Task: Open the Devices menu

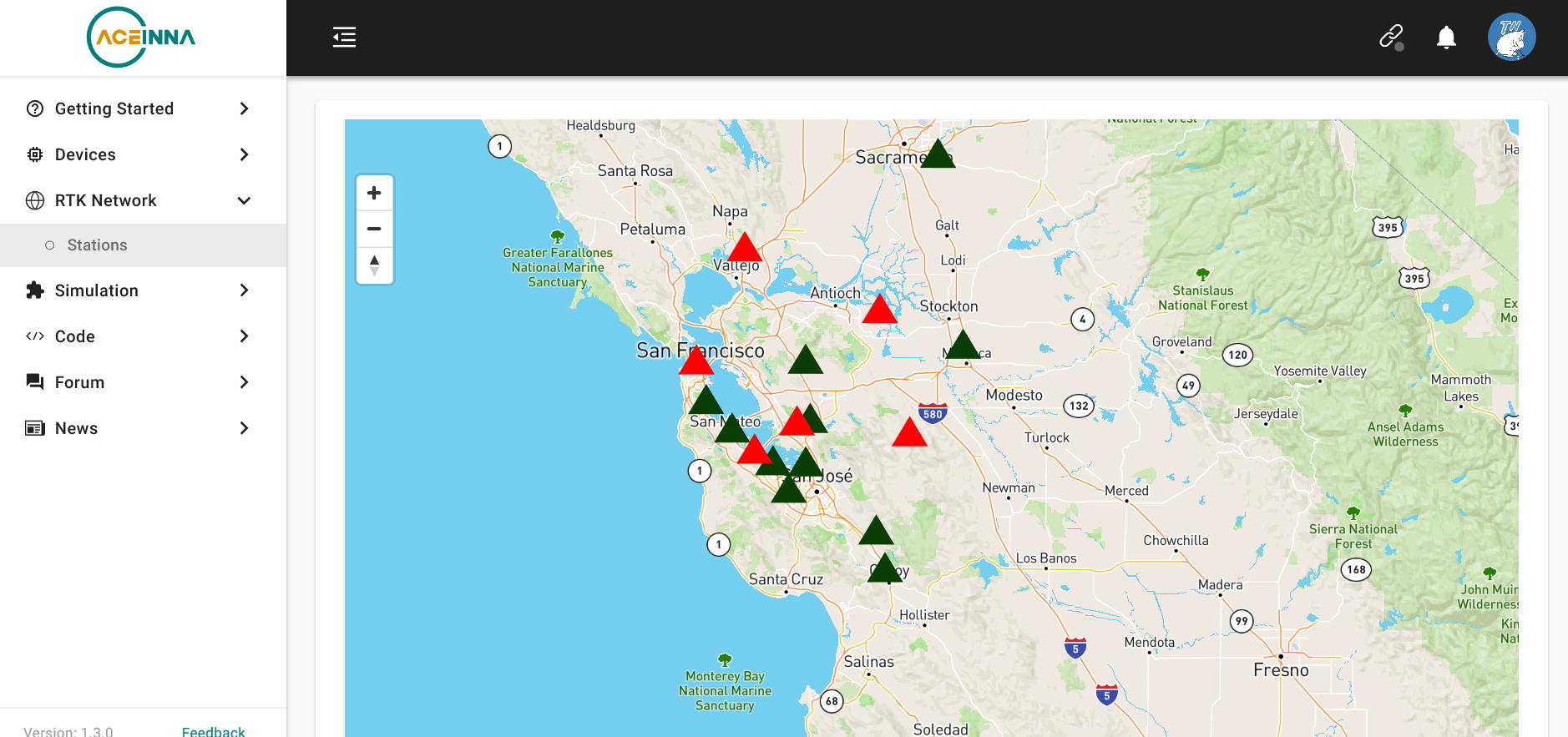Action: [x=143, y=154]
